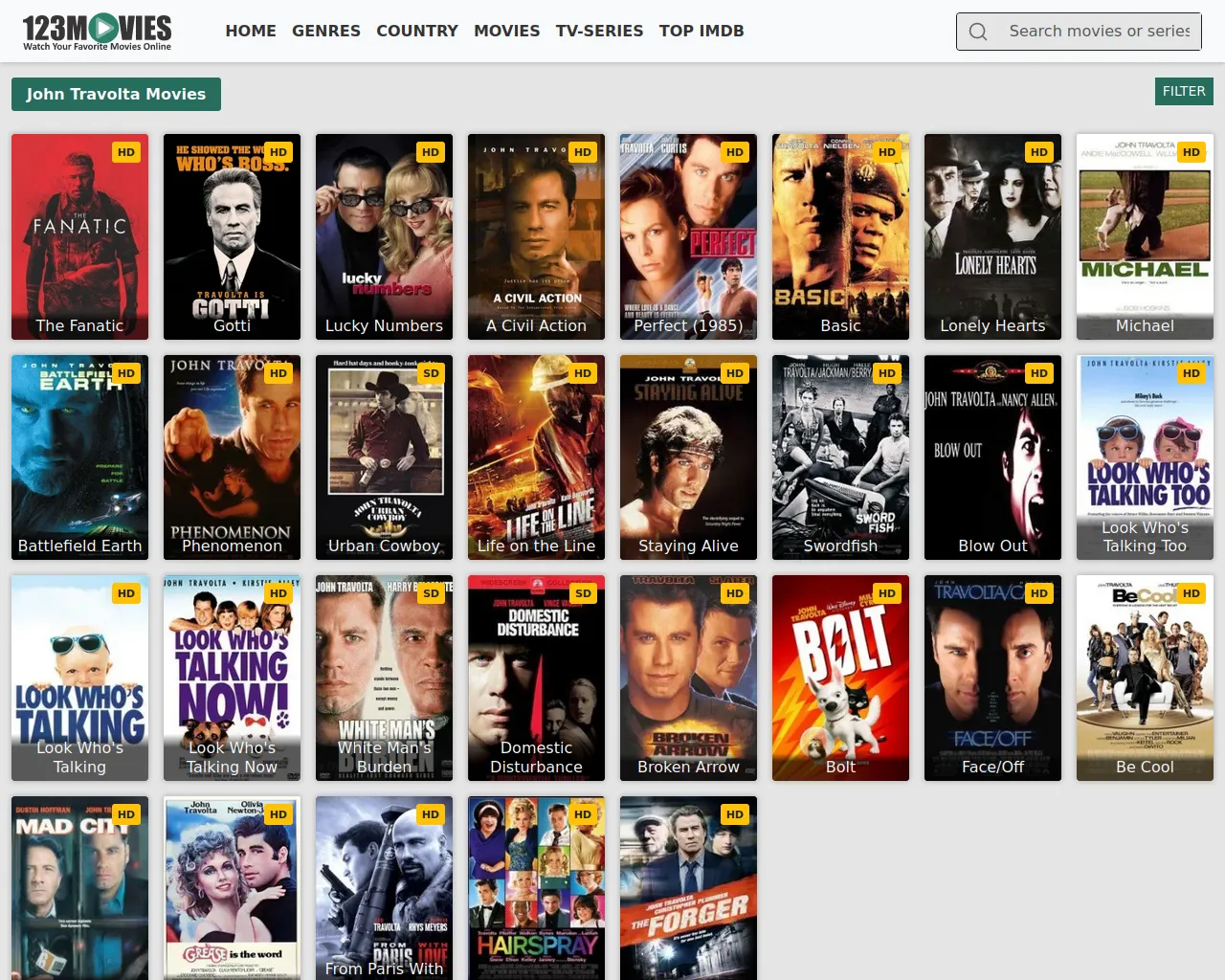1225x980 pixels.
Task: Open the GENRES menu
Action: click(x=326, y=31)
